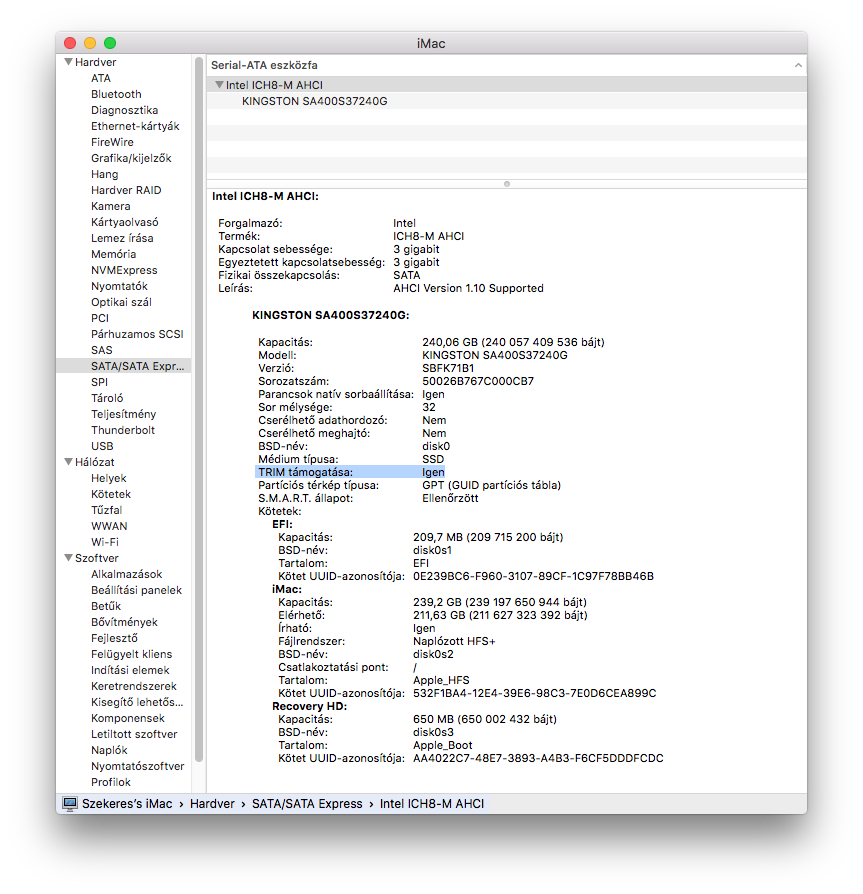863x894 pixels.
Task: Open SPI sidebar entry
Action: 99,381
